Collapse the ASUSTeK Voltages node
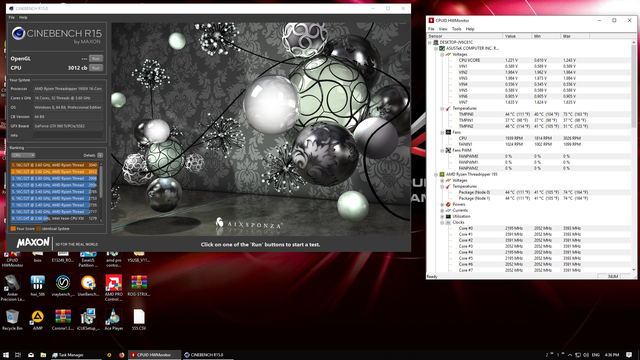 (442, 54)
